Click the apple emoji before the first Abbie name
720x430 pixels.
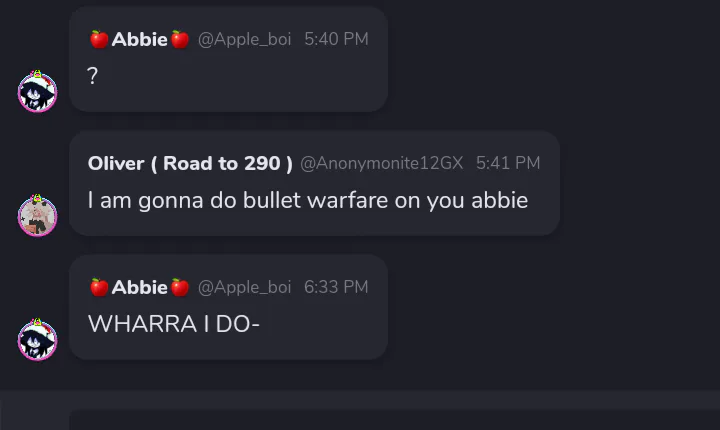[99, 40]
